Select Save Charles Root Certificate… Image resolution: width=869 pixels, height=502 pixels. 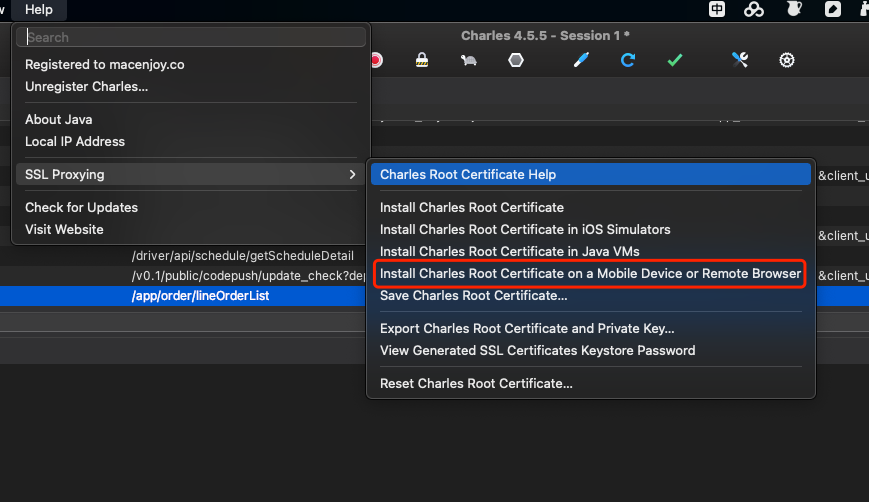[474, 295]
